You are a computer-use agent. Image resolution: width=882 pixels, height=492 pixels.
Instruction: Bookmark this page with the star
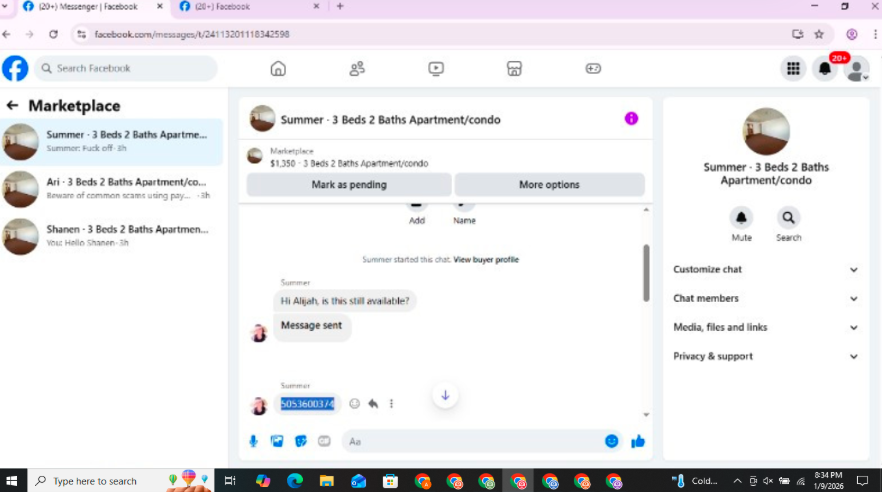click(x=819, y=34)
